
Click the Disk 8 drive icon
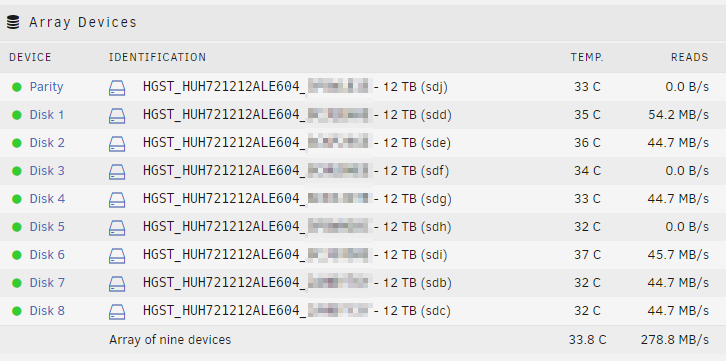click(x=117, y=311)
